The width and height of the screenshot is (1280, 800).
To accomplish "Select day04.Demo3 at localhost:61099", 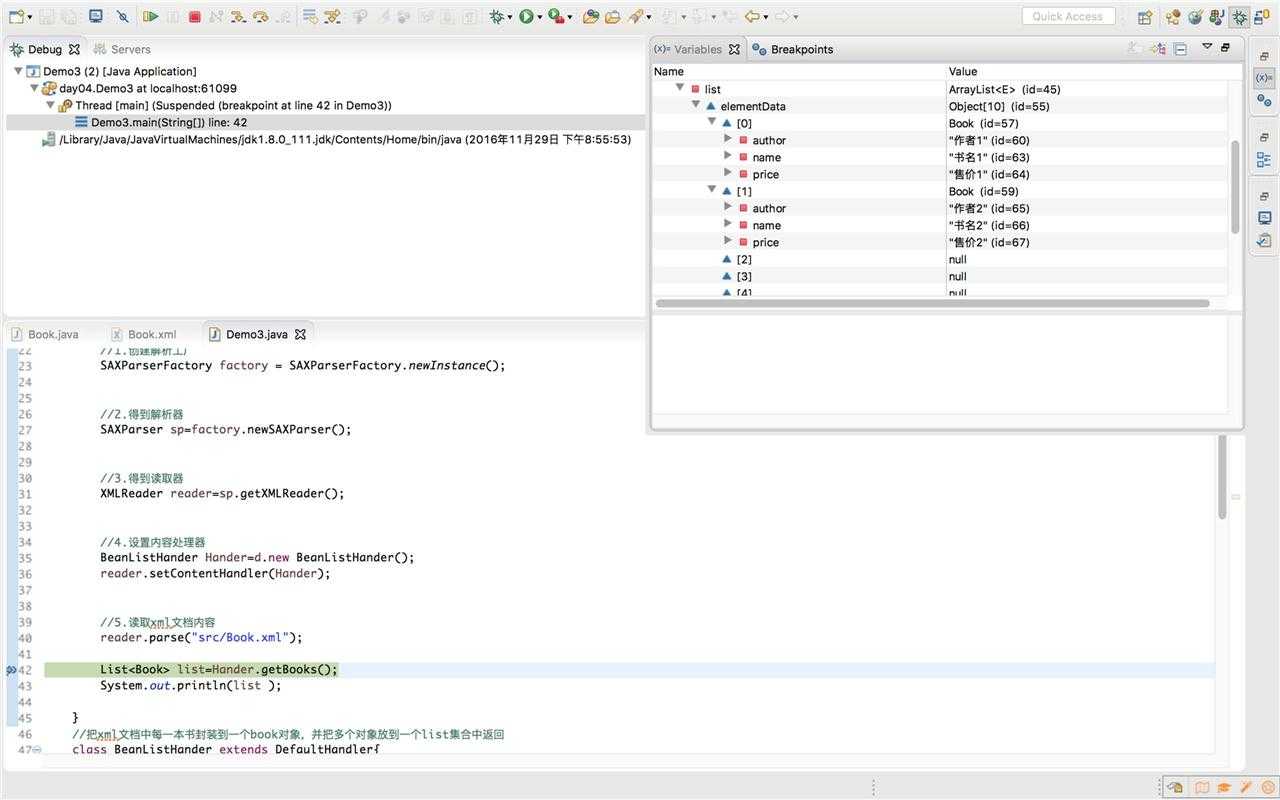I will (139, 88).
